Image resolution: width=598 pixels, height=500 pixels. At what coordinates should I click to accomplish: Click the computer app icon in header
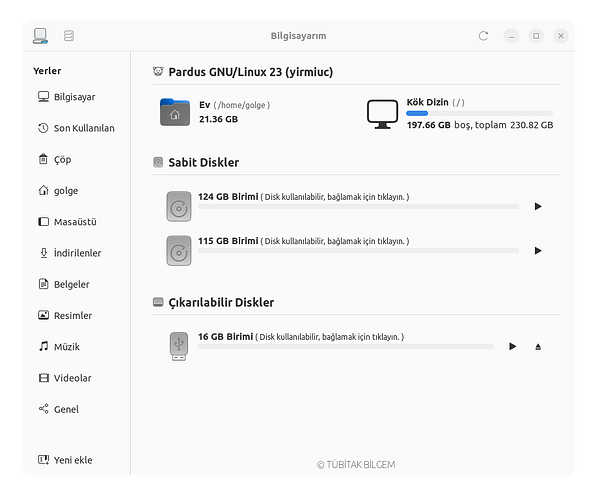(40, 36)
